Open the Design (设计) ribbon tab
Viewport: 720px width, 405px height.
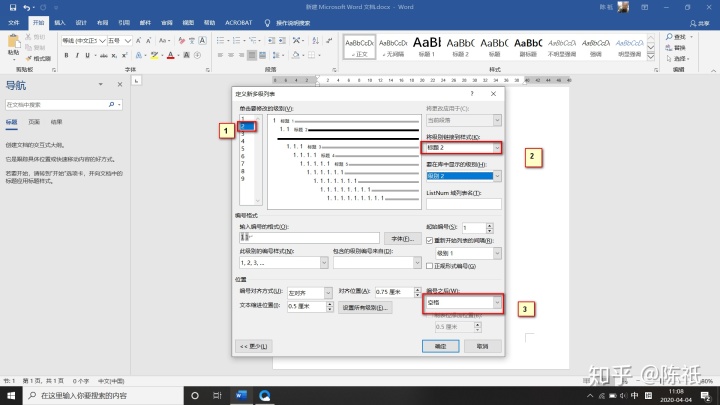click(81, 22)
